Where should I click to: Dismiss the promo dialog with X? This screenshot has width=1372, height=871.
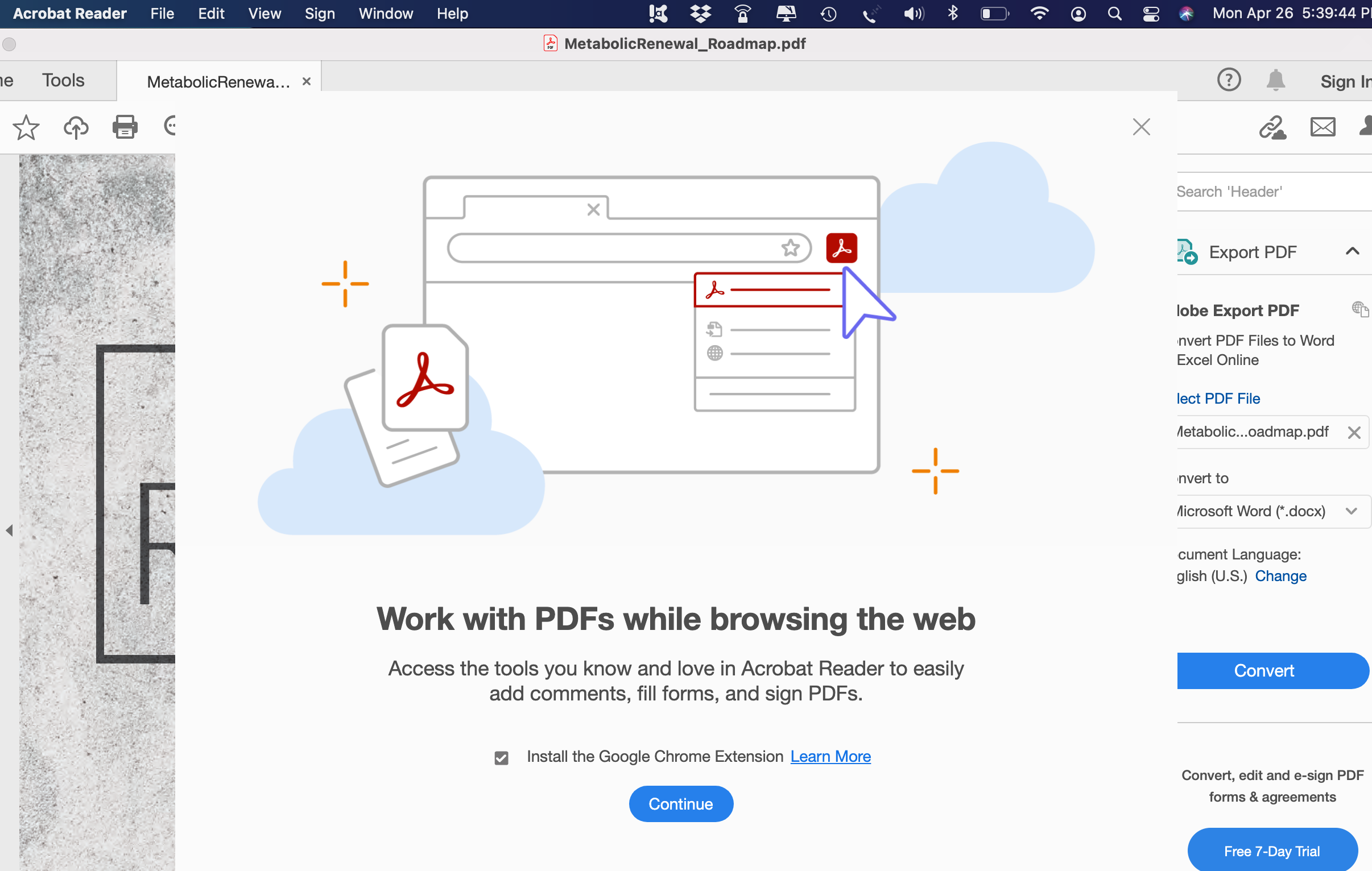tap(1141, 127)
